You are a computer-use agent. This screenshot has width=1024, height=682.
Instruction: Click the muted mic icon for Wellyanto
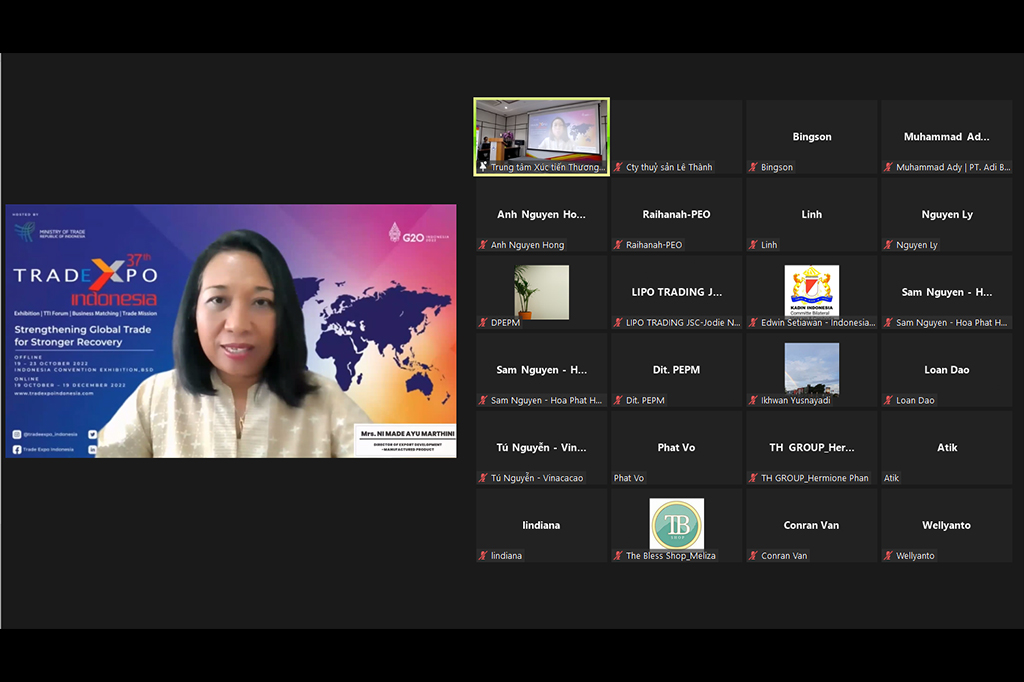pos(888,556)
